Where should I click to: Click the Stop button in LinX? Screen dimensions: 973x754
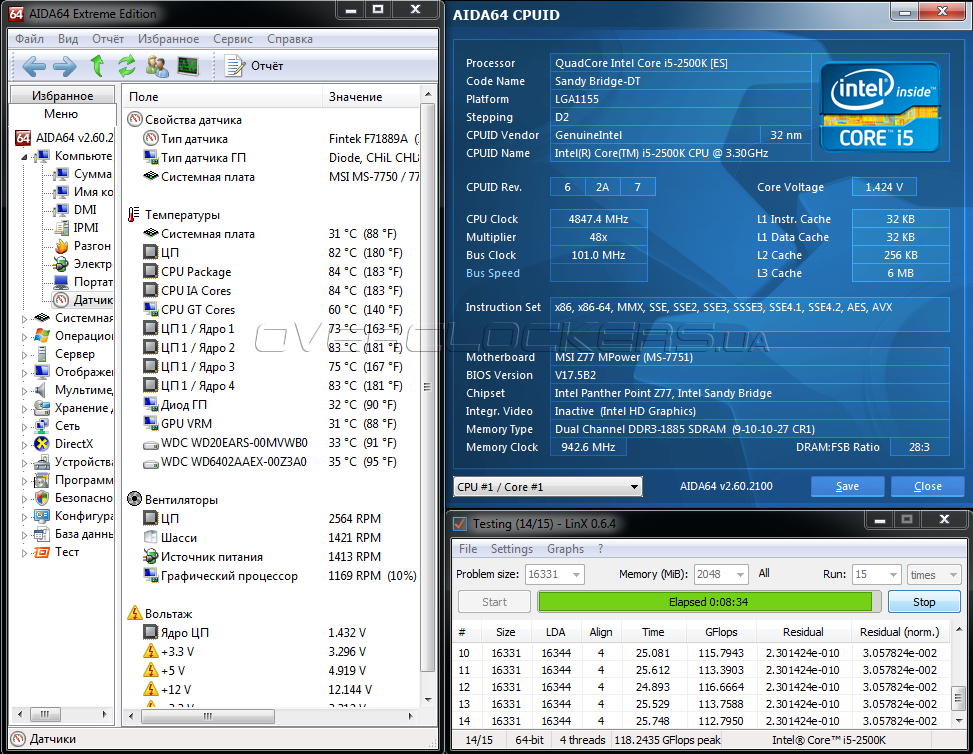pos(923,602)
